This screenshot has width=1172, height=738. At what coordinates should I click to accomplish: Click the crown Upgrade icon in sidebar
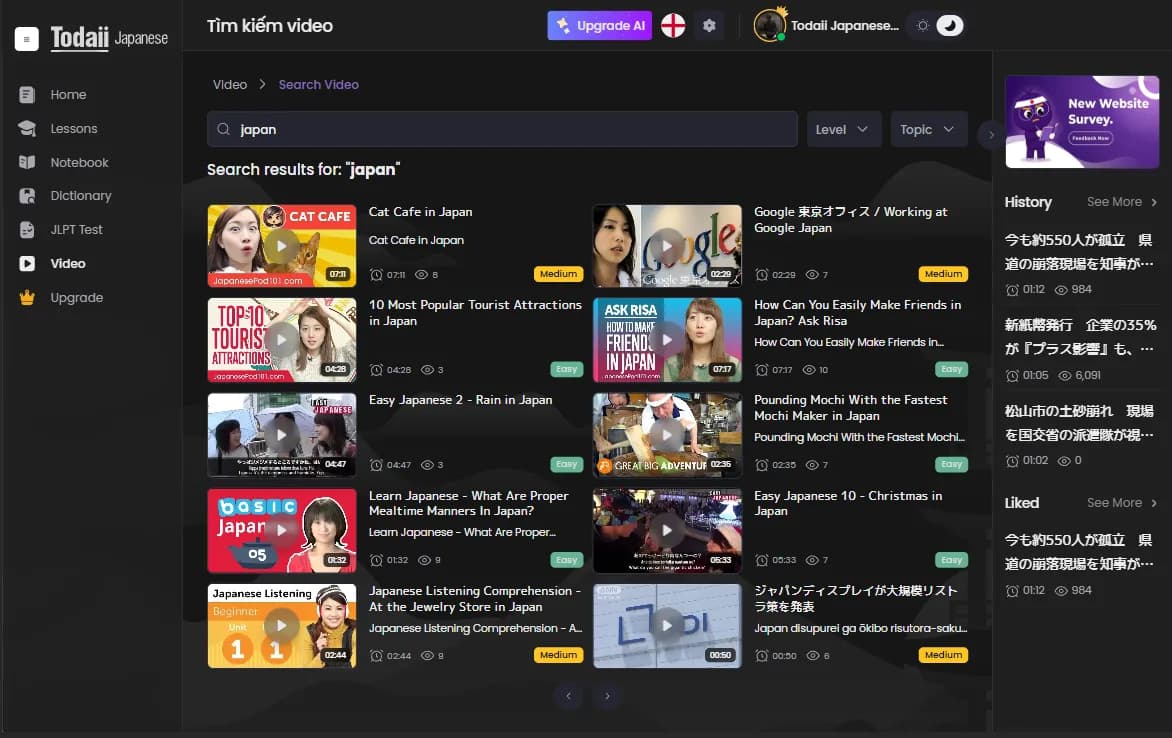click(x=27, y=298)
